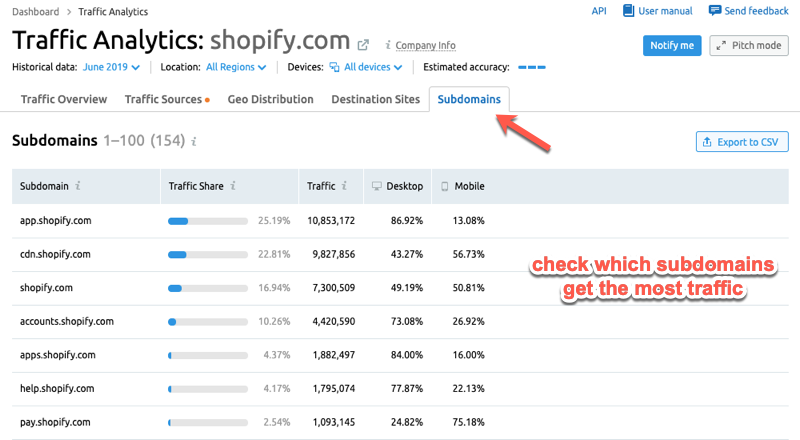This screenshot has width=800, height=440.
Task: Select the Destination Sites tab
Action: pos(375,100)
